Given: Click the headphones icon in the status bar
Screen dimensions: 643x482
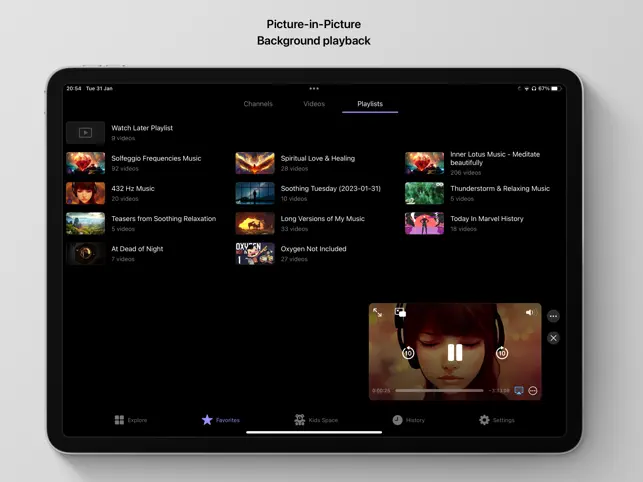Looking at the screenshot, I should click(534, 89).
